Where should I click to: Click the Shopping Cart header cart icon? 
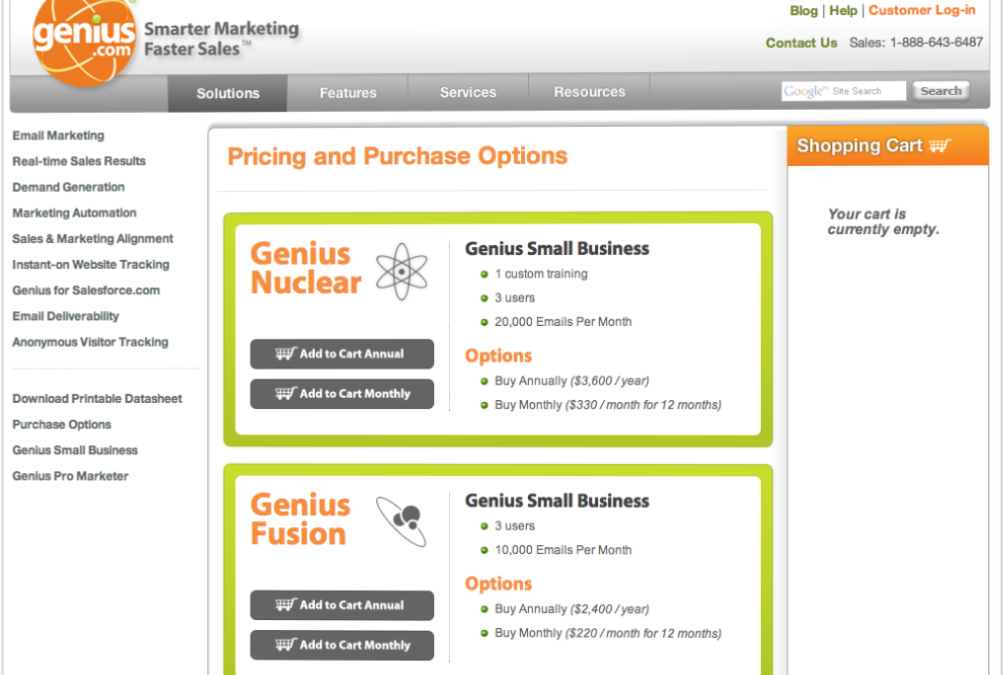pos(939,146)
